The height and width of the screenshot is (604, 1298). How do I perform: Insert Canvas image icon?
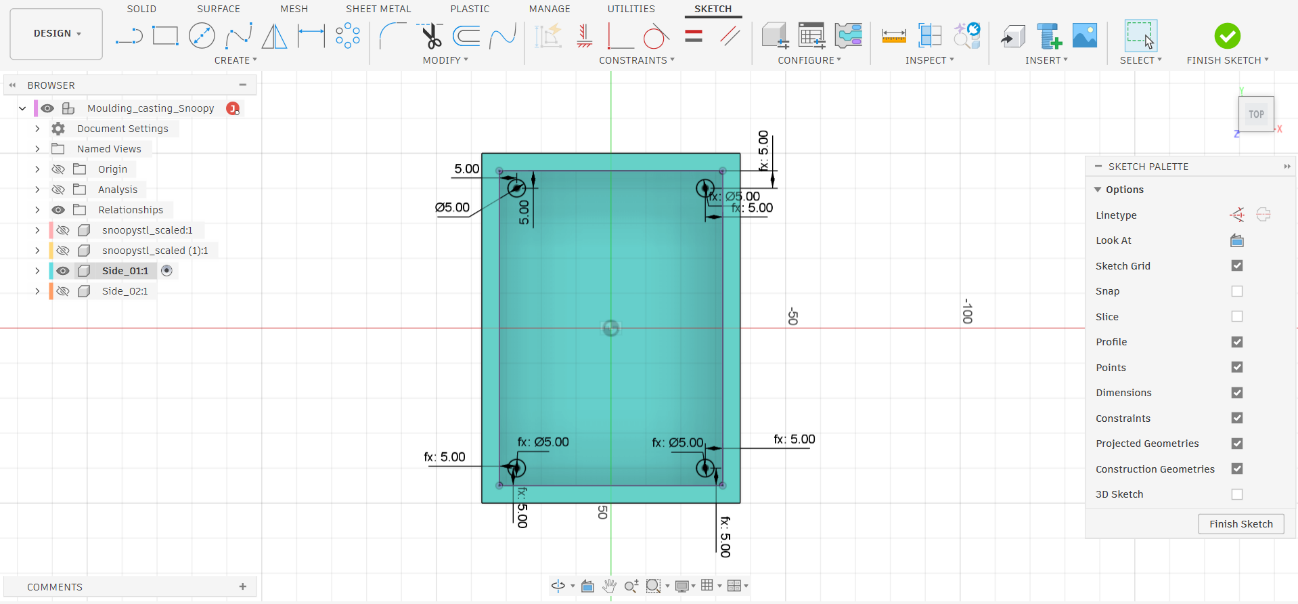pos(1084,36)
